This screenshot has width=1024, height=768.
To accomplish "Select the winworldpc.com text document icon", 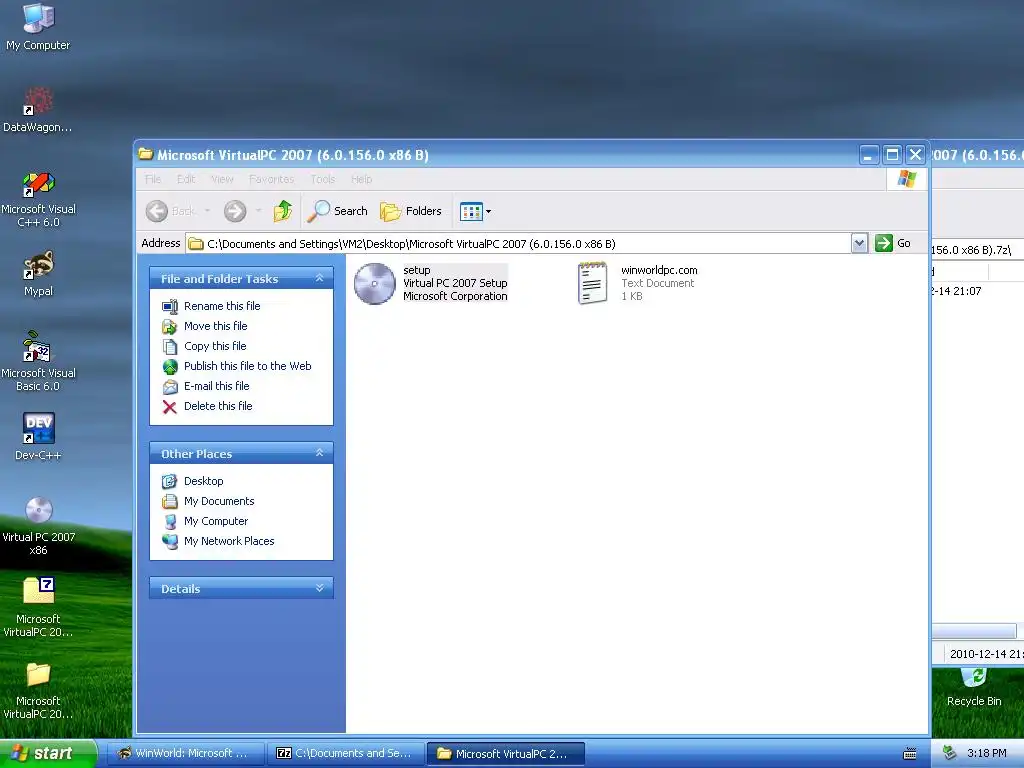I will [592, 283].
